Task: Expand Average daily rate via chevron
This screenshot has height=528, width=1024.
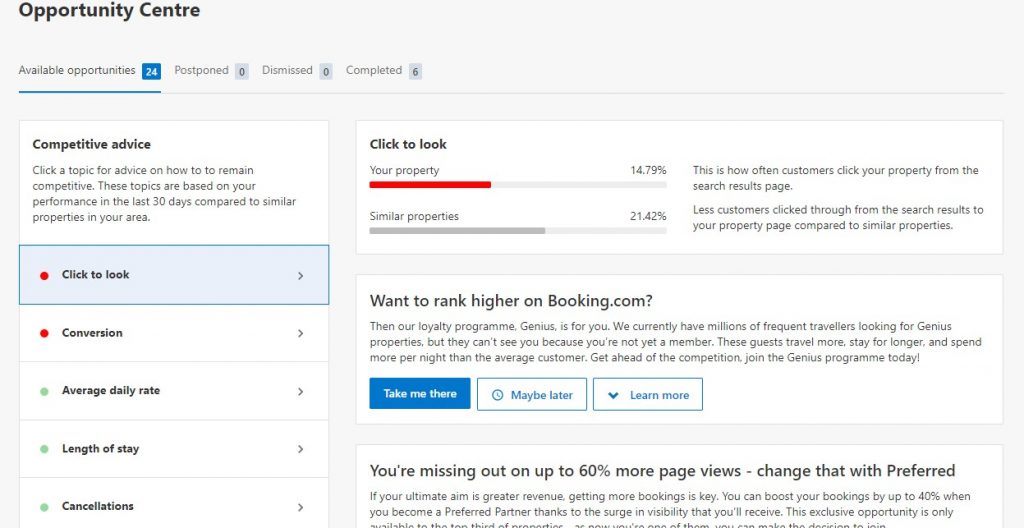Action: pos(300,391)
